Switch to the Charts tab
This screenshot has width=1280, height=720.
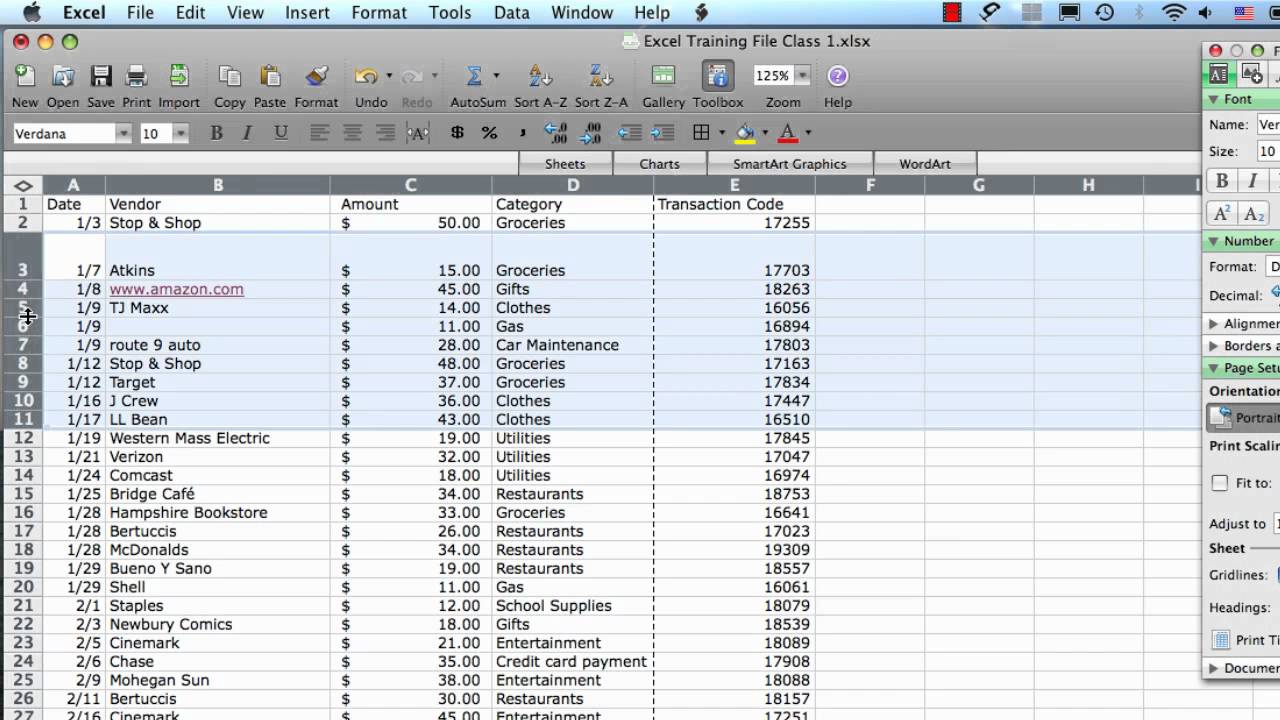pyautogui.click(x=659, y=164)
